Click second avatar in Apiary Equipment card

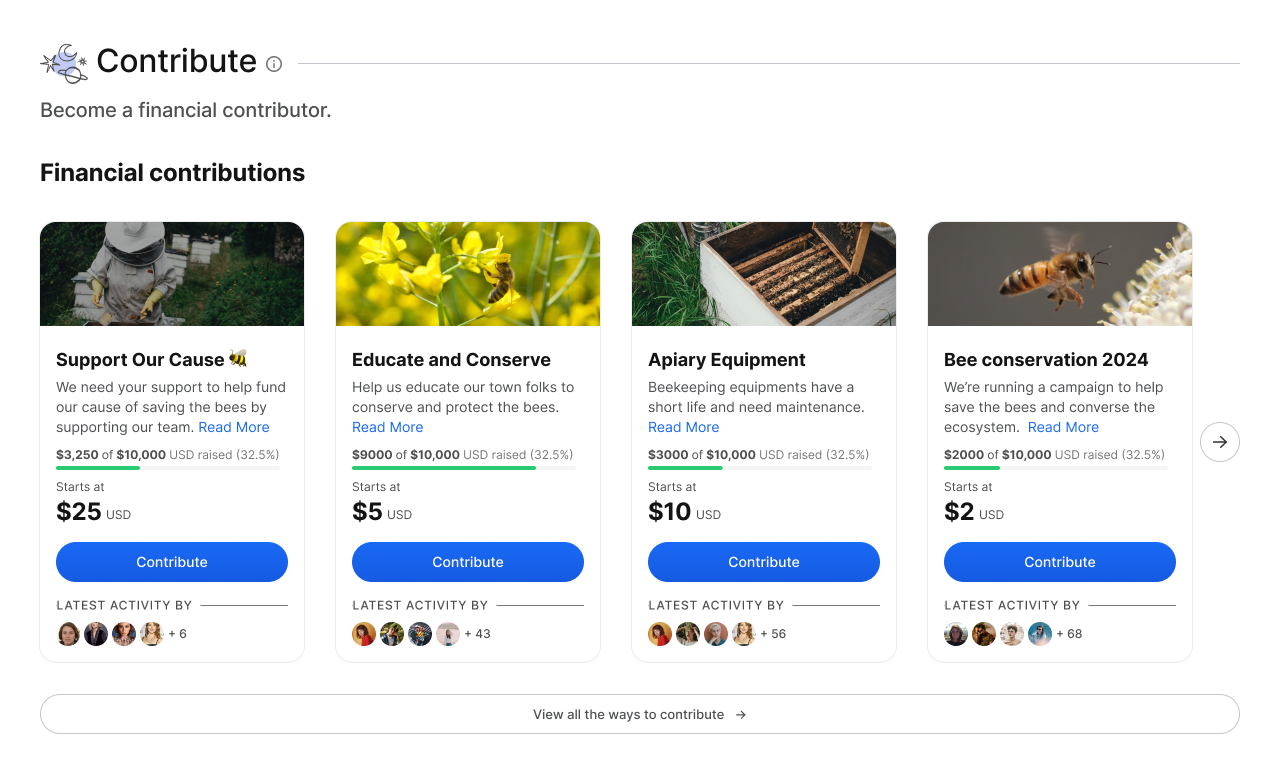click(x=688, y=634)
